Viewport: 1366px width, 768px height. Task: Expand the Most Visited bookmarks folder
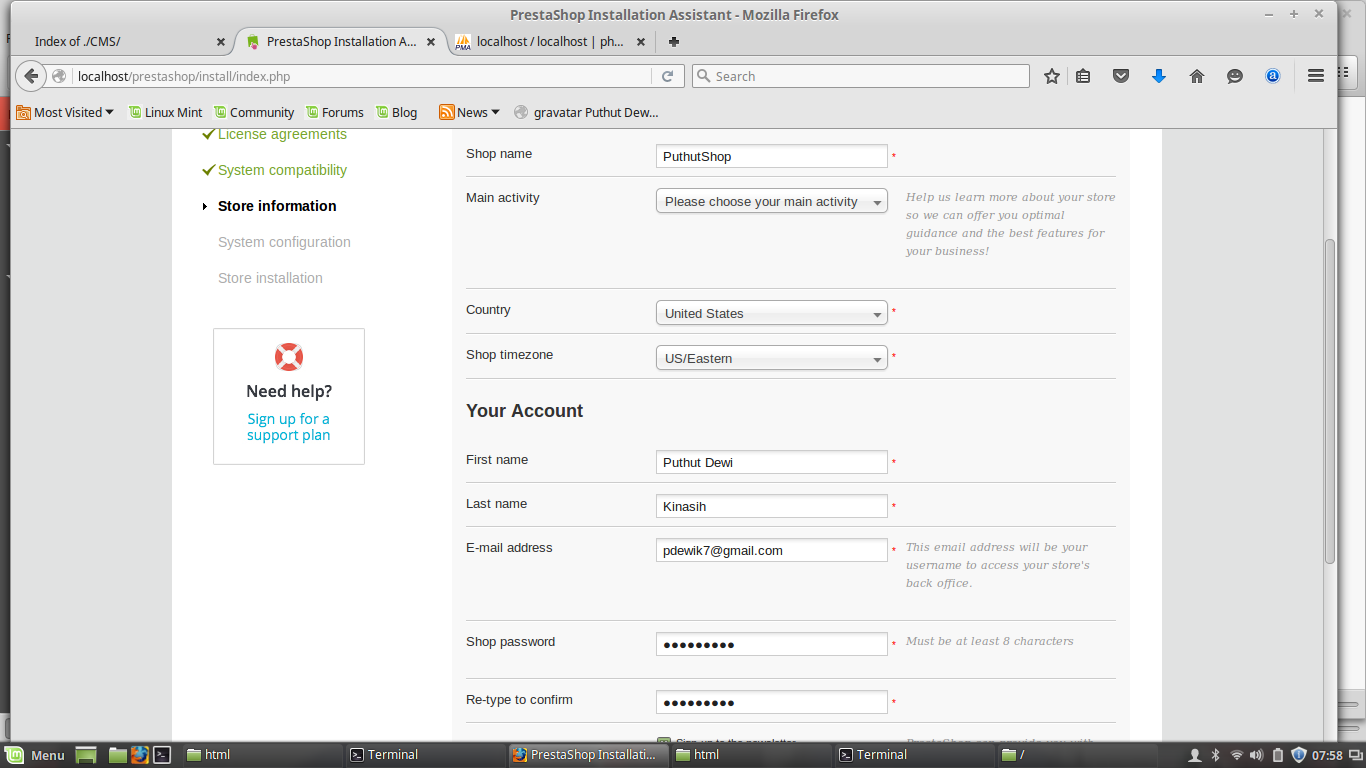[65, 112]
